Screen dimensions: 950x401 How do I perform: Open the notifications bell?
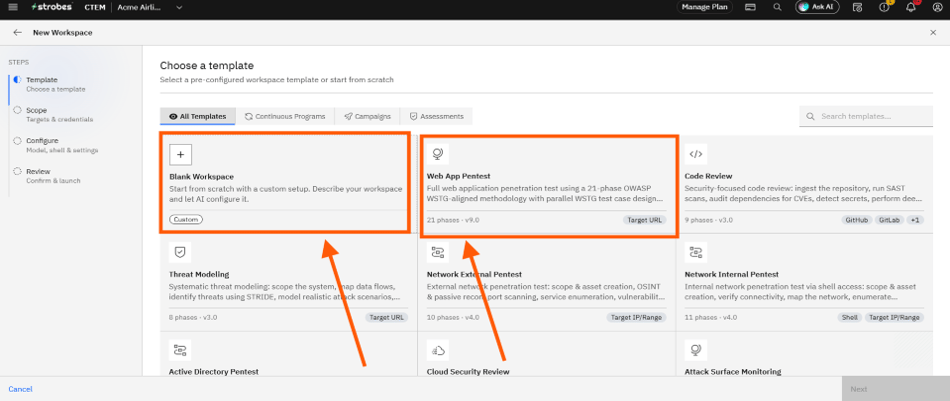911,7
